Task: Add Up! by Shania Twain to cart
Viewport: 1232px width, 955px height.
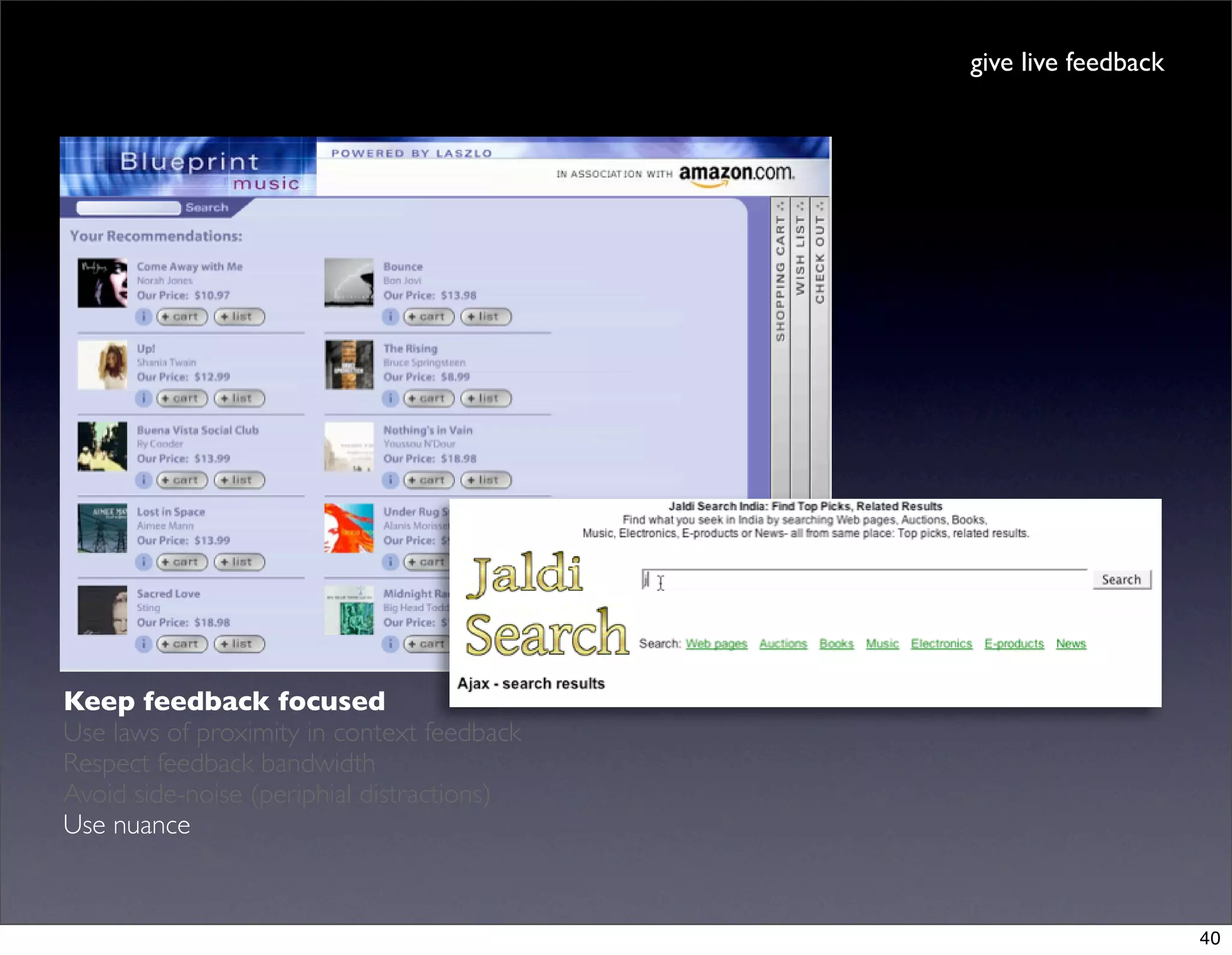Action: 182,398
